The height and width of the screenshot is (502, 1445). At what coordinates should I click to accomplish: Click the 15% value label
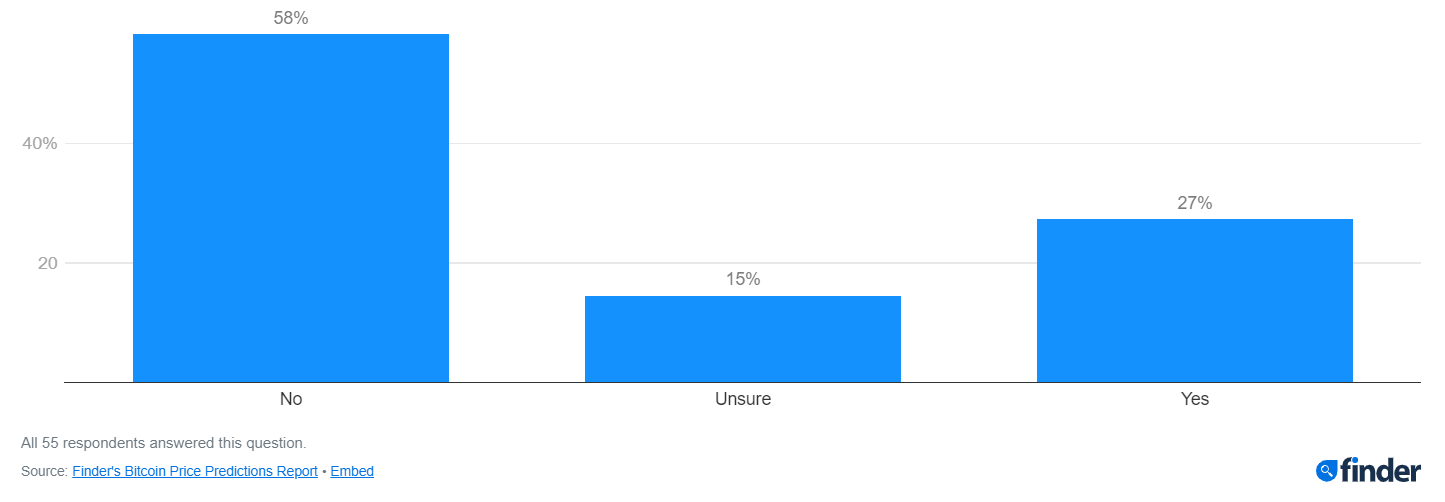point(743,279)
